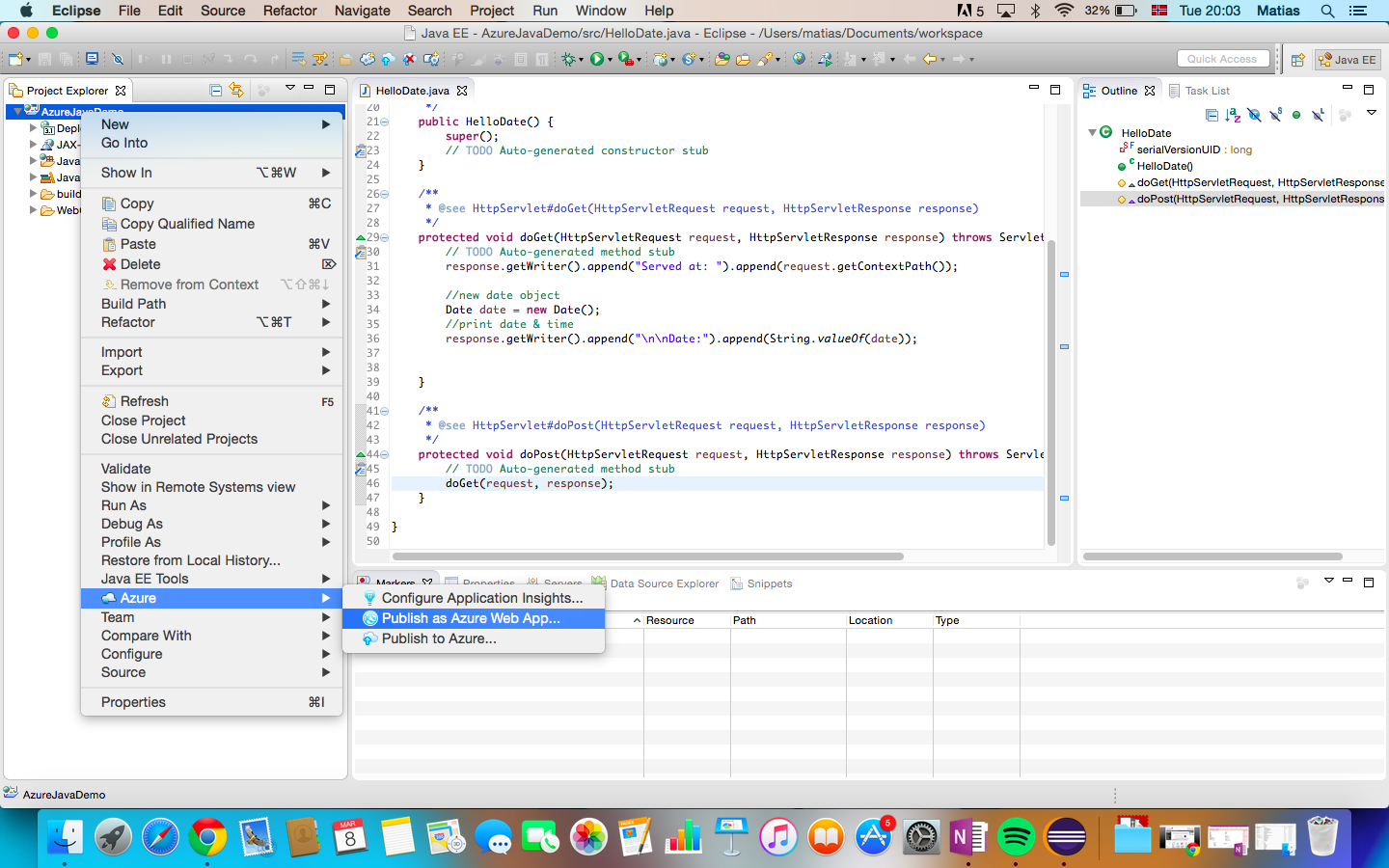This screenshot has height=868, width=1389.
Task: Click the New wizard toolbar icon
Action: click(15, 59)
